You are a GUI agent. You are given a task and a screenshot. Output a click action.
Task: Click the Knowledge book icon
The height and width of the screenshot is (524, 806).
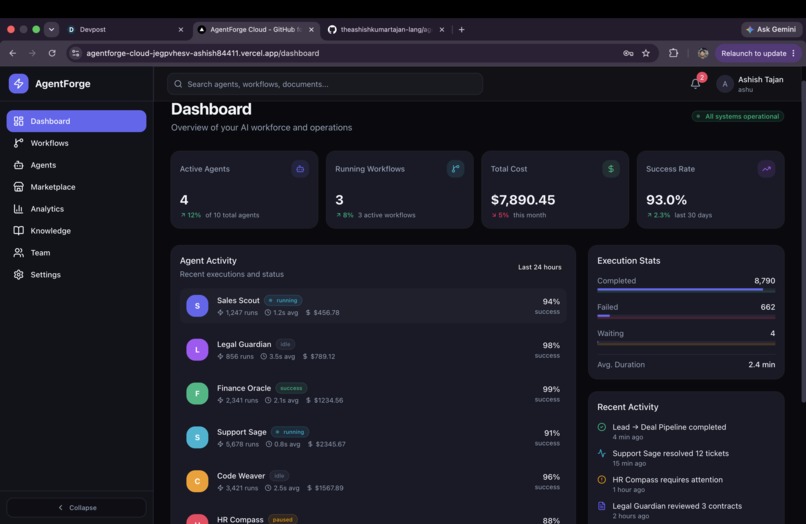click(19, 230)
